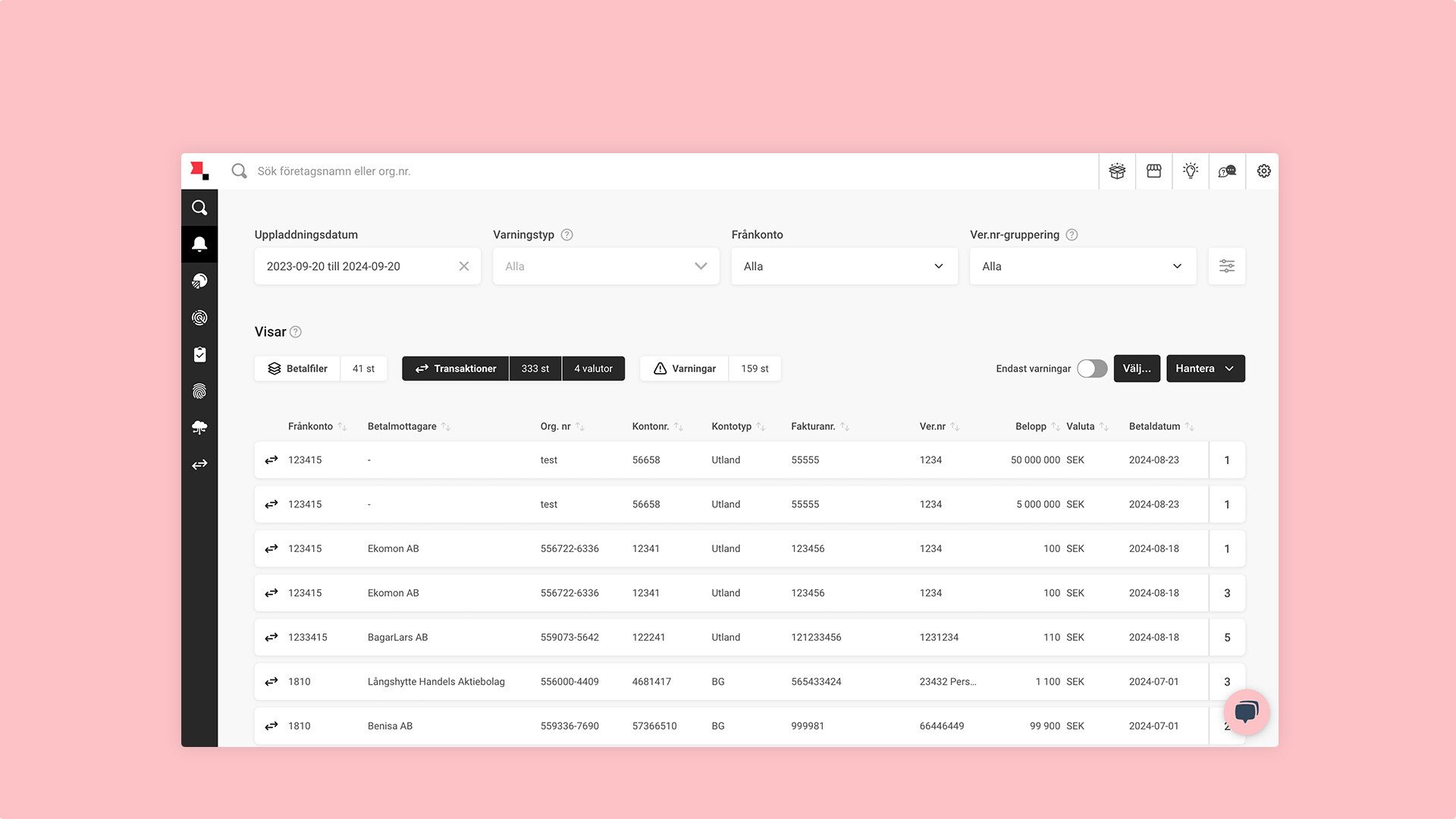Screen dimensions: 1456x819
Task: Click warning count 5 on BagarLars row
Action: pyautogui.click(x=1227, y=638)
